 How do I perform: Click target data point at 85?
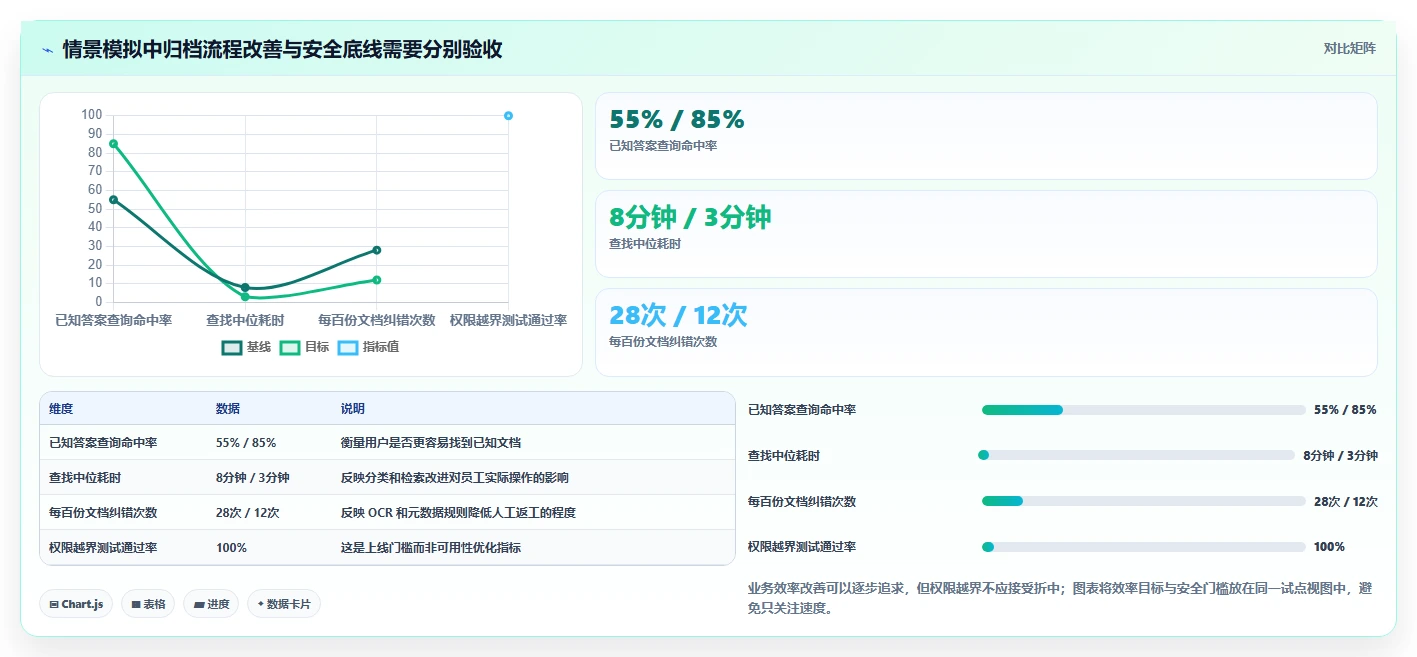(114, 144)
